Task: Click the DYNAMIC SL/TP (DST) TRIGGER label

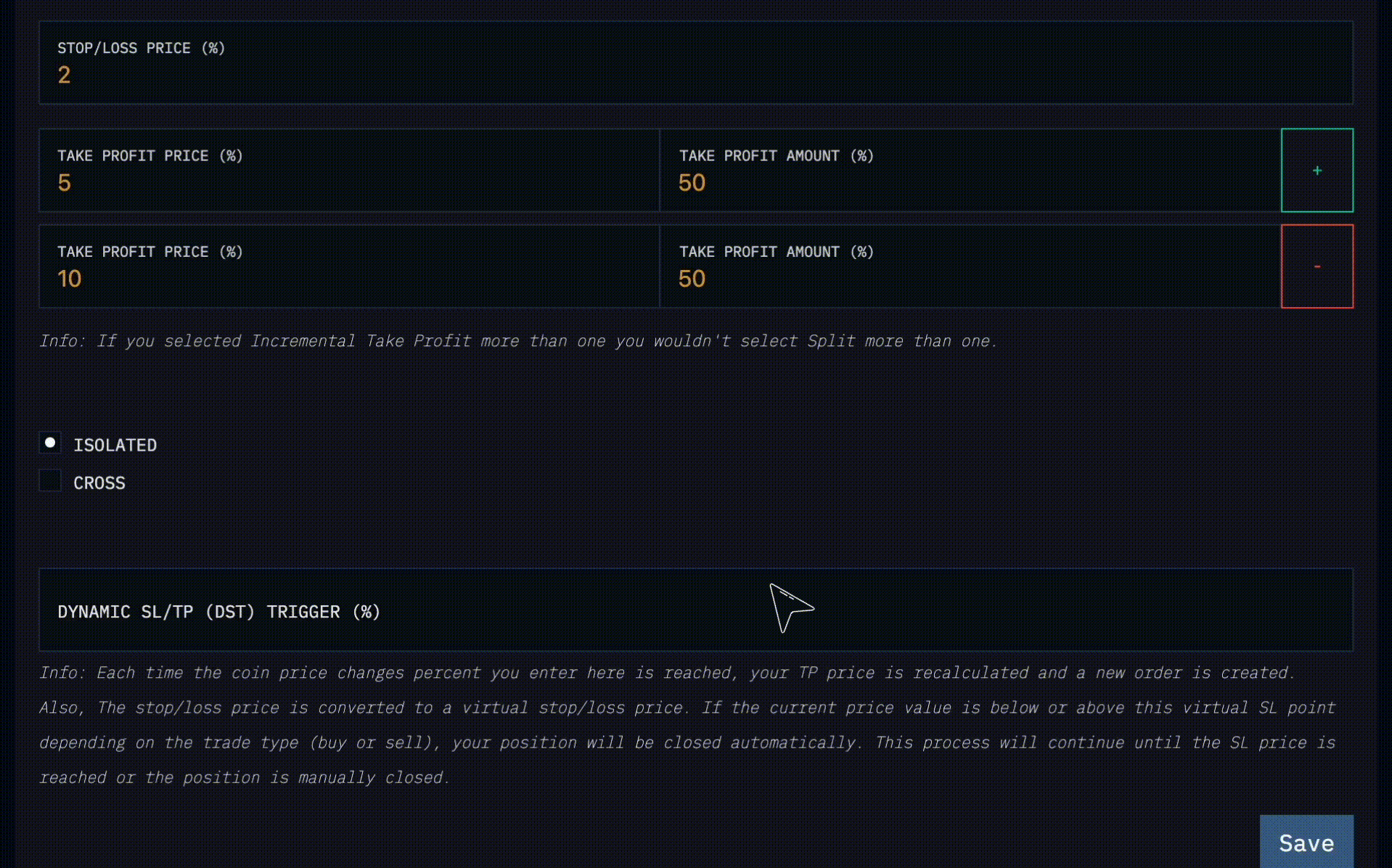Action: pyautogui.click(x=219, y=612)
